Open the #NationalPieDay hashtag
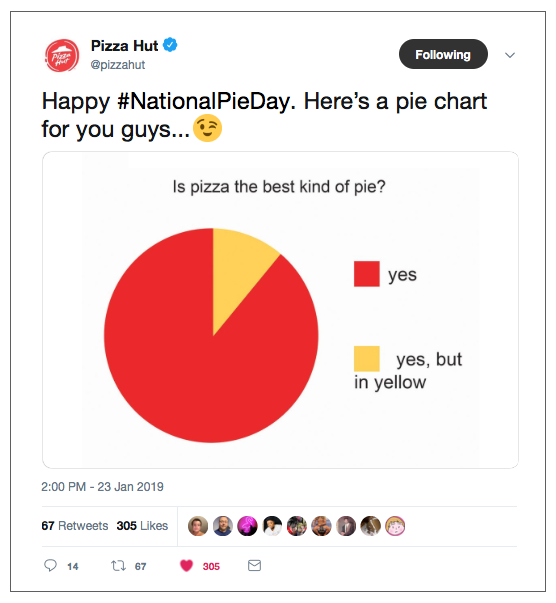Image resolution: width=556 pixels, height=603 pixels. [203, 101]
